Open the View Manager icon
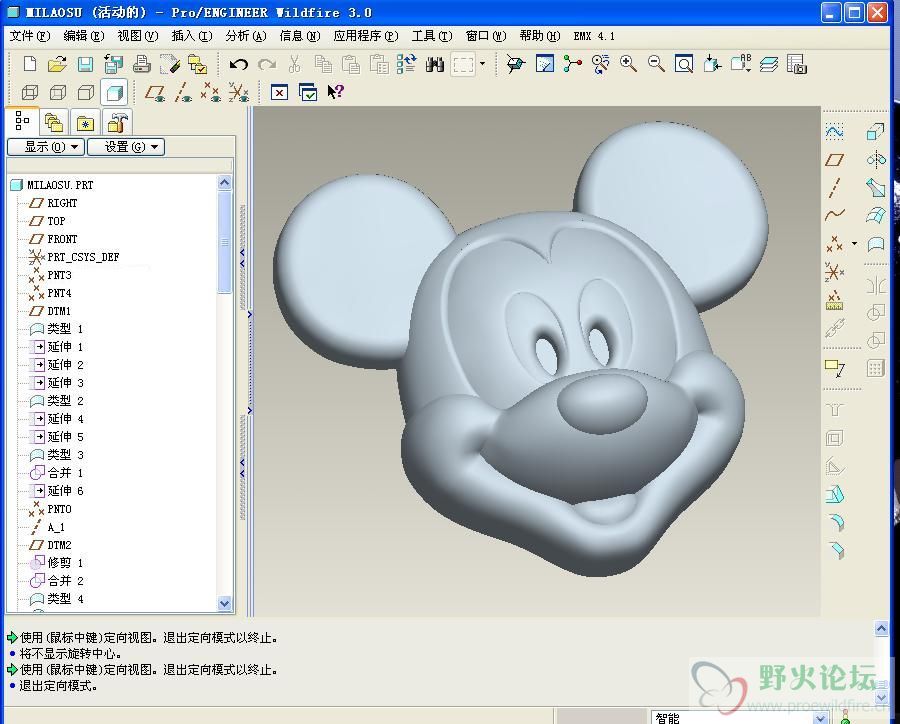The width and height of the screenshot is (900, 724). tap(797, 64)
